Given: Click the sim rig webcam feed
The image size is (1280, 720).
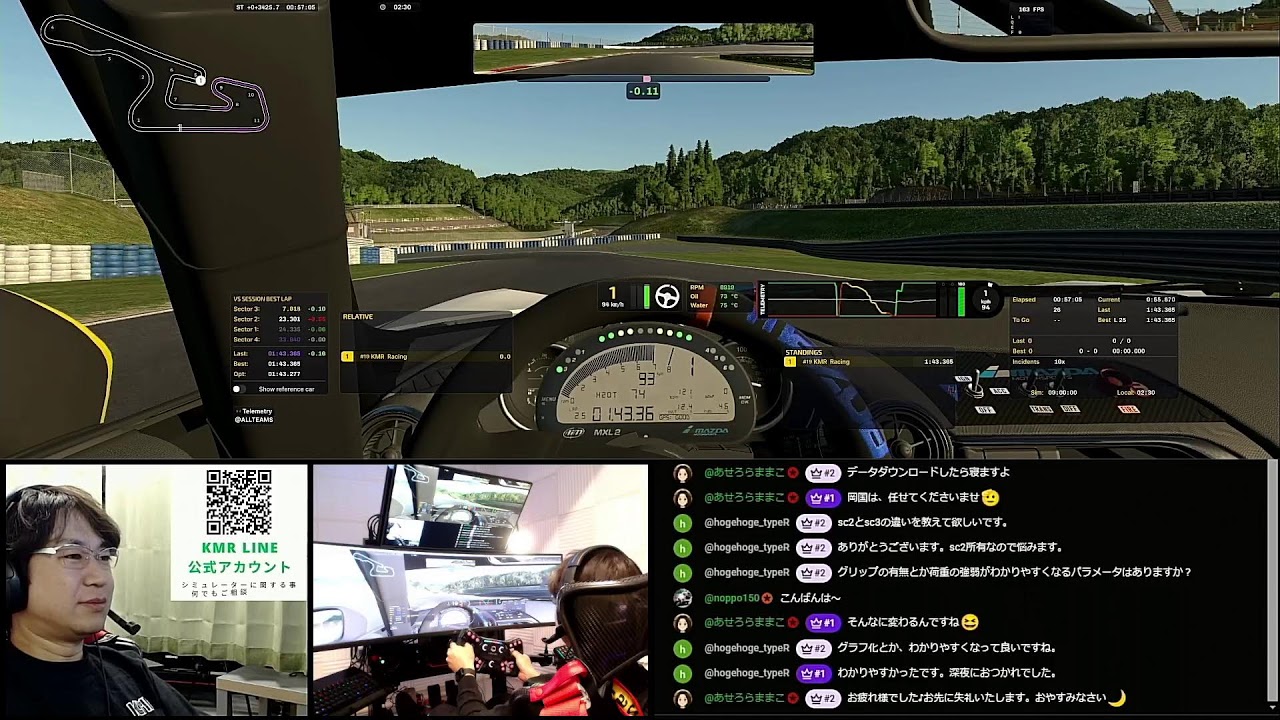Looking at the screenshot, I should click(x=480, y=590).
